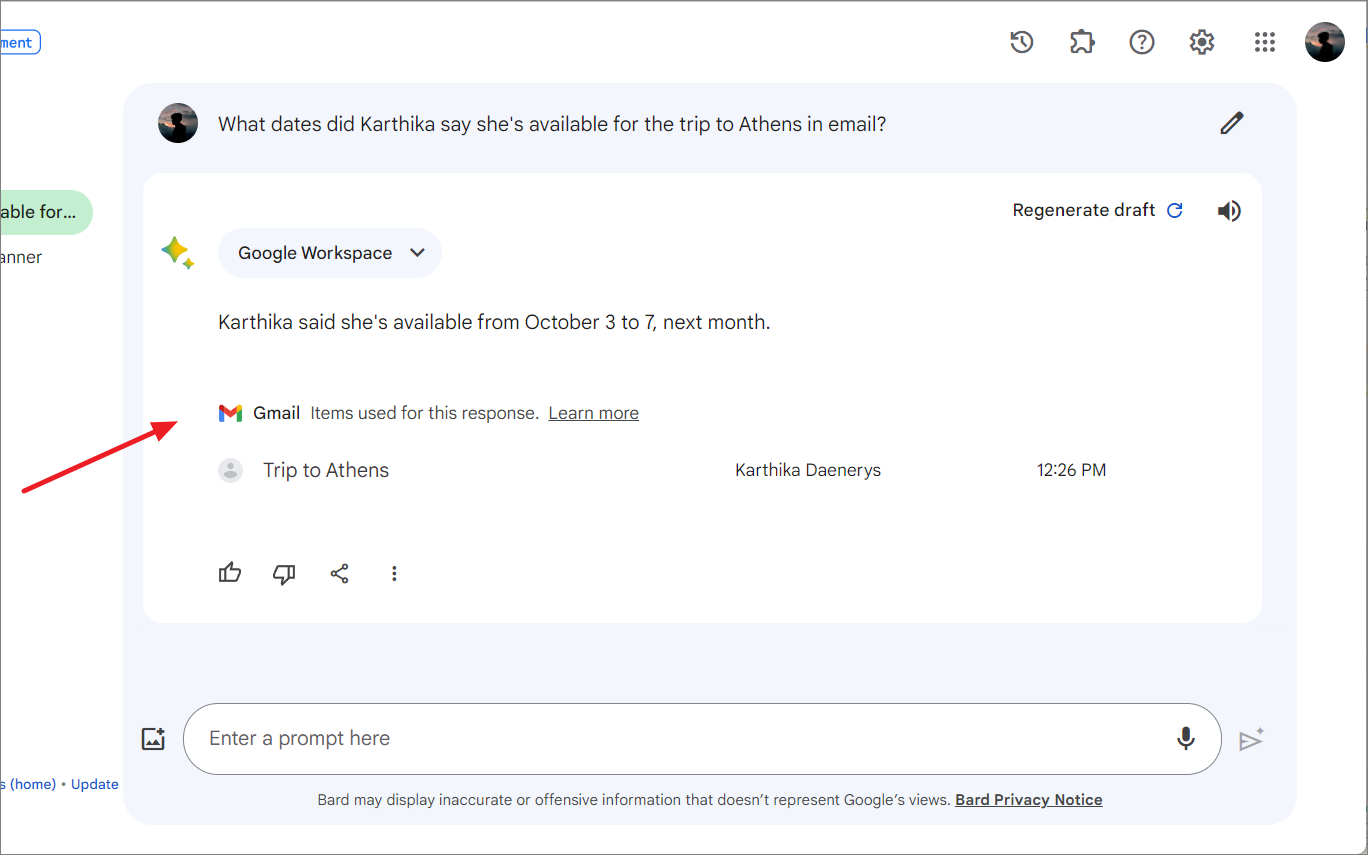Click the response text about October 3 to 7
The height and width of the screenshot is (855, 1368).
(x=494, y=322)
